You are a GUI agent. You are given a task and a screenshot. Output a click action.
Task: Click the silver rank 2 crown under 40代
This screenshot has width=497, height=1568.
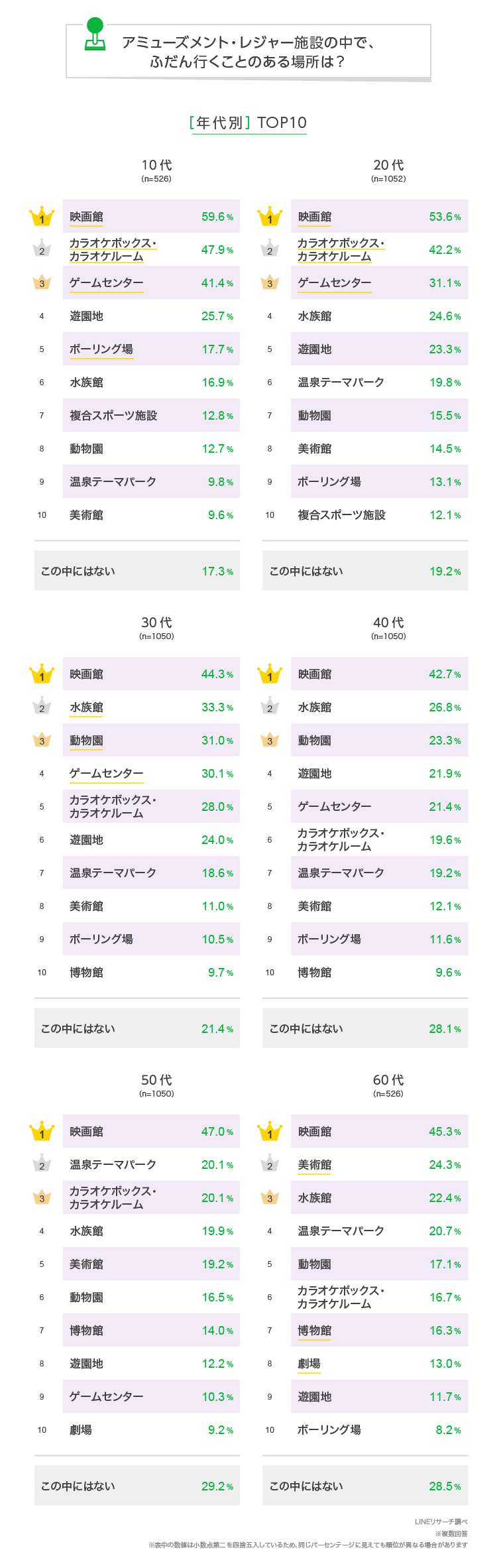pos(270,707)
